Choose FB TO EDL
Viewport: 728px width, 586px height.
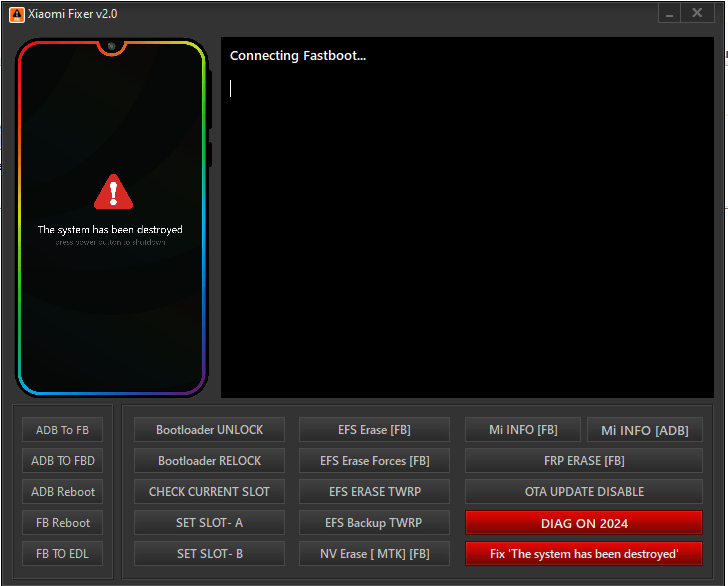[62, 553]
